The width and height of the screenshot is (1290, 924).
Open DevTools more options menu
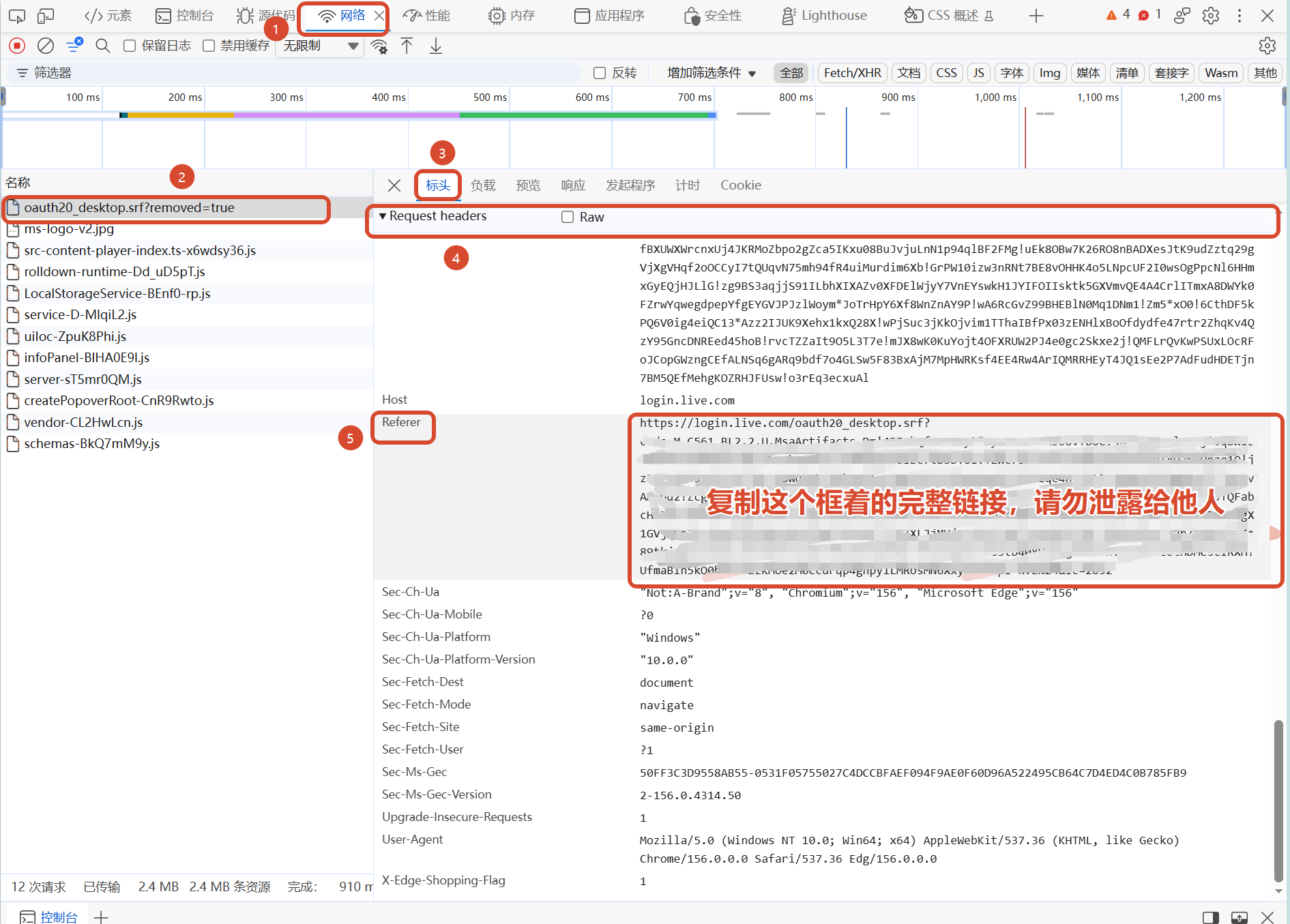pyautogui.click(x=1240, y=16)
